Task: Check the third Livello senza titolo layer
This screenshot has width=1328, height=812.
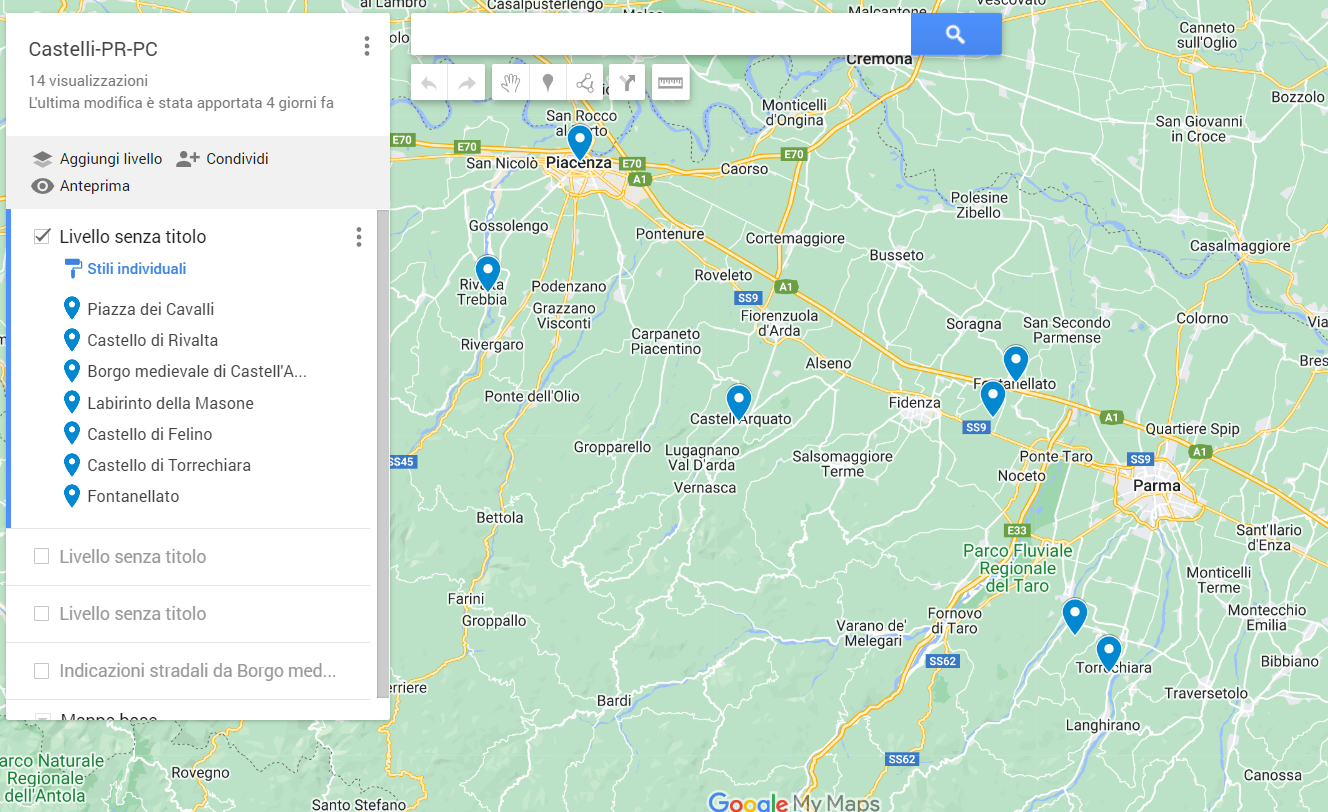Action: pyautogui.click(x=42, y=613)
